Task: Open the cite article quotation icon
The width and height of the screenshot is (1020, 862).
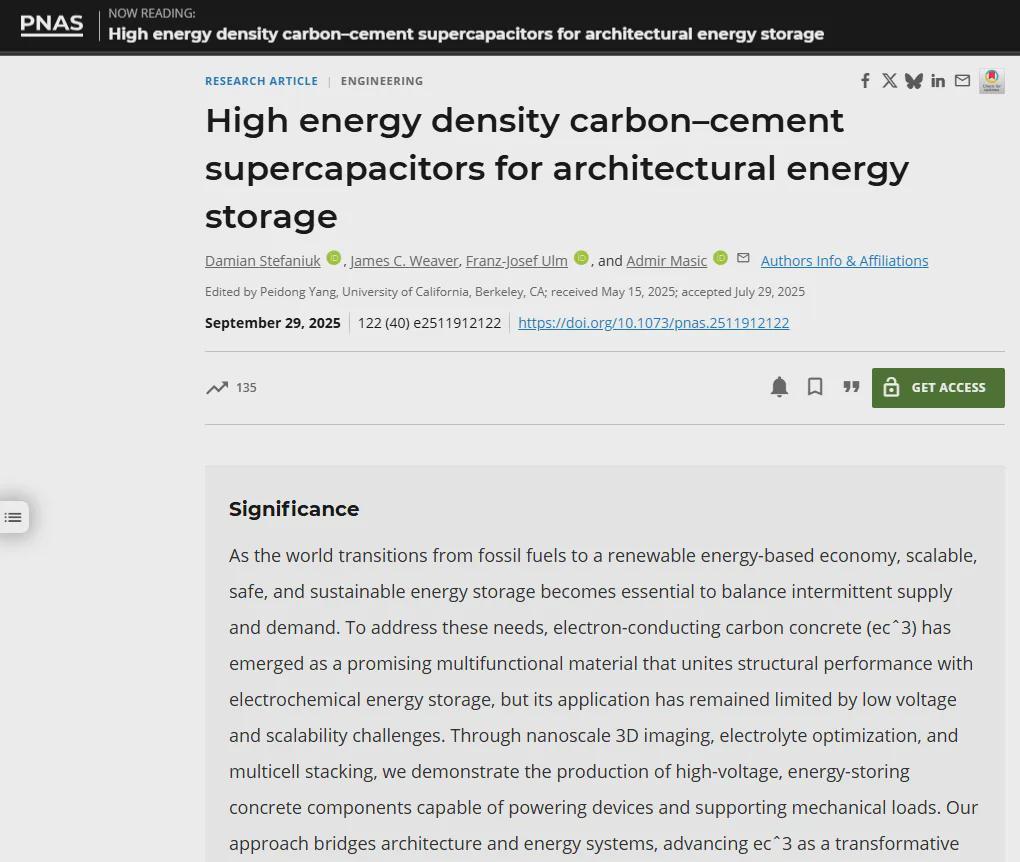Action: 851,387
